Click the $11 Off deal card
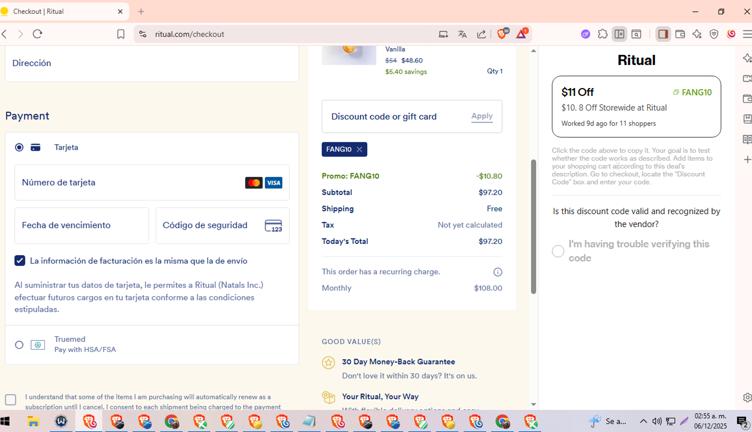Screen dimensions: 752x432 tap(636, 106)
